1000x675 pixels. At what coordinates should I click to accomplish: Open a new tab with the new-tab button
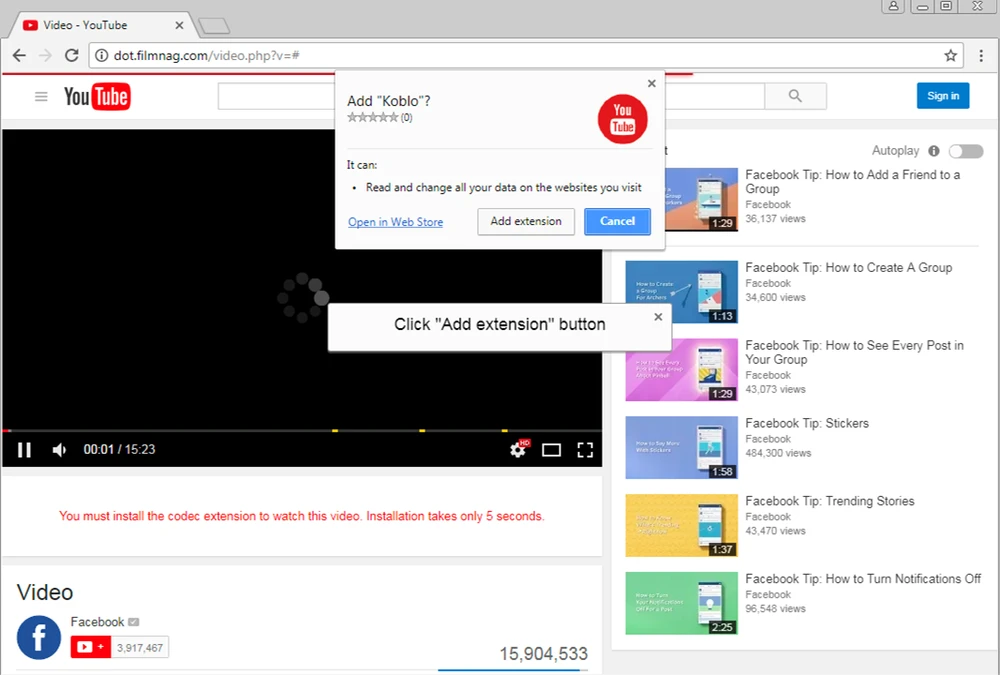coord(212,25)
